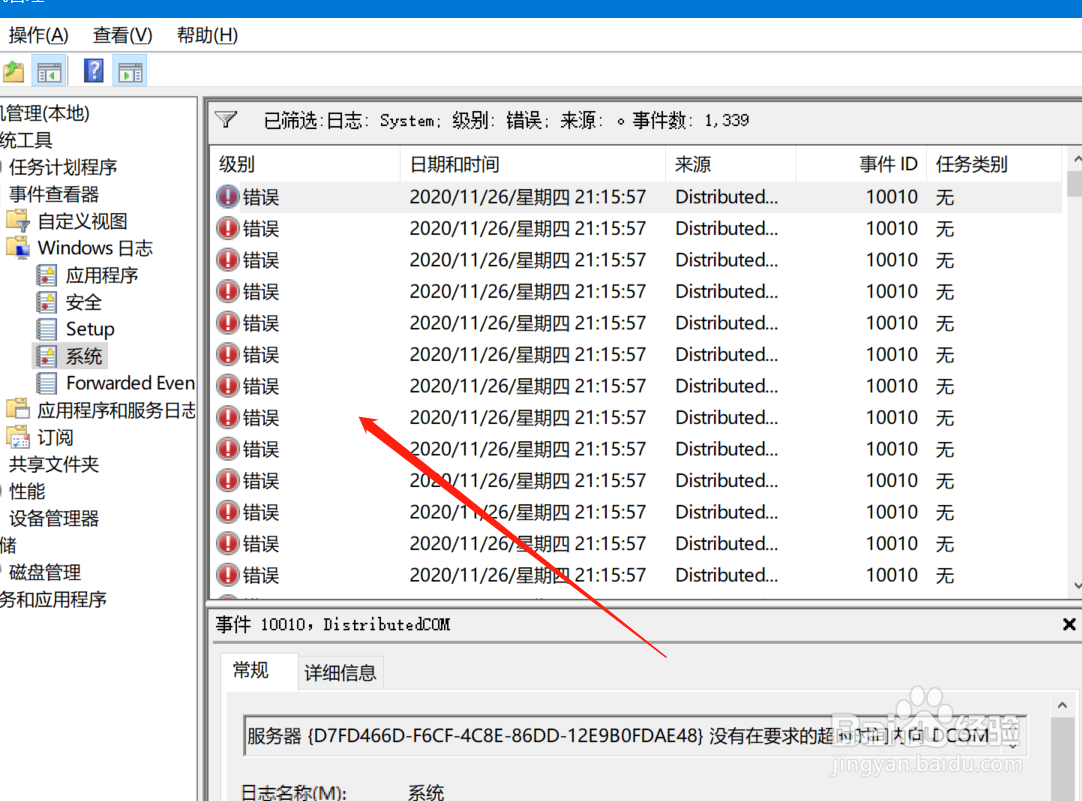Screen dimensions: 1082x801
Task: Click the filter funnel icon above the event list
Action: 227,119
